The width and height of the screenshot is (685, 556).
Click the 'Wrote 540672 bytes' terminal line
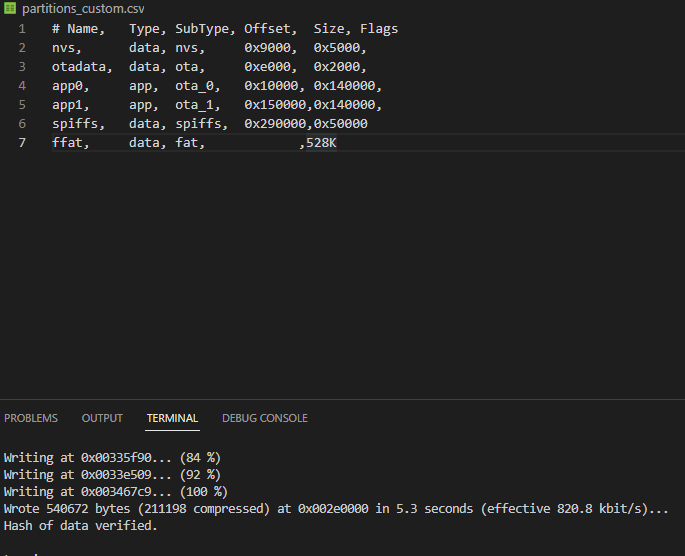(x=336, y=509)
